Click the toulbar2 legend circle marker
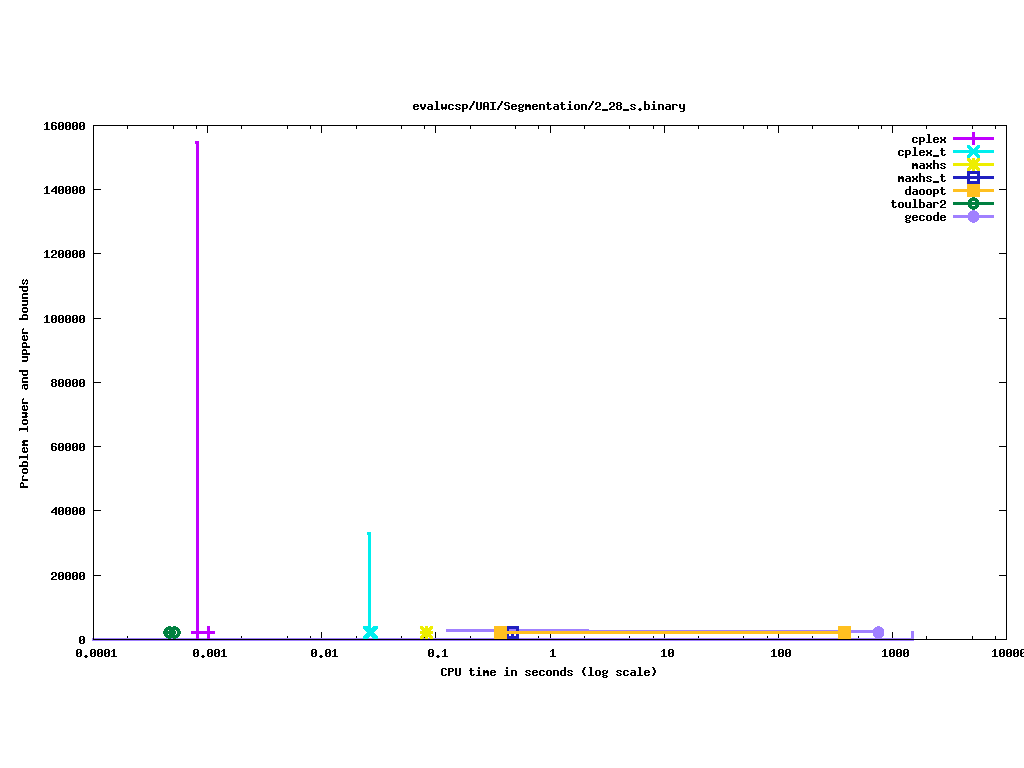 point(973,204)
